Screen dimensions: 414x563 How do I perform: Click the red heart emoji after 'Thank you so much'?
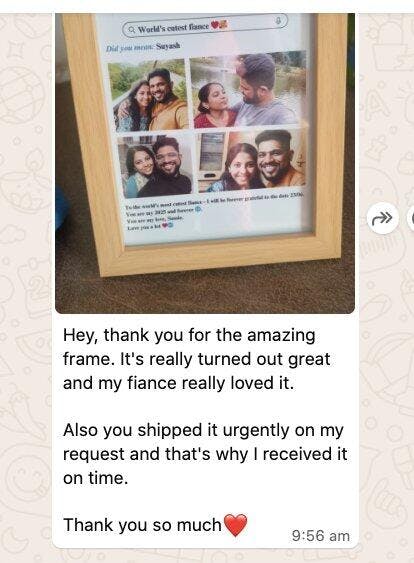[235, 525]
